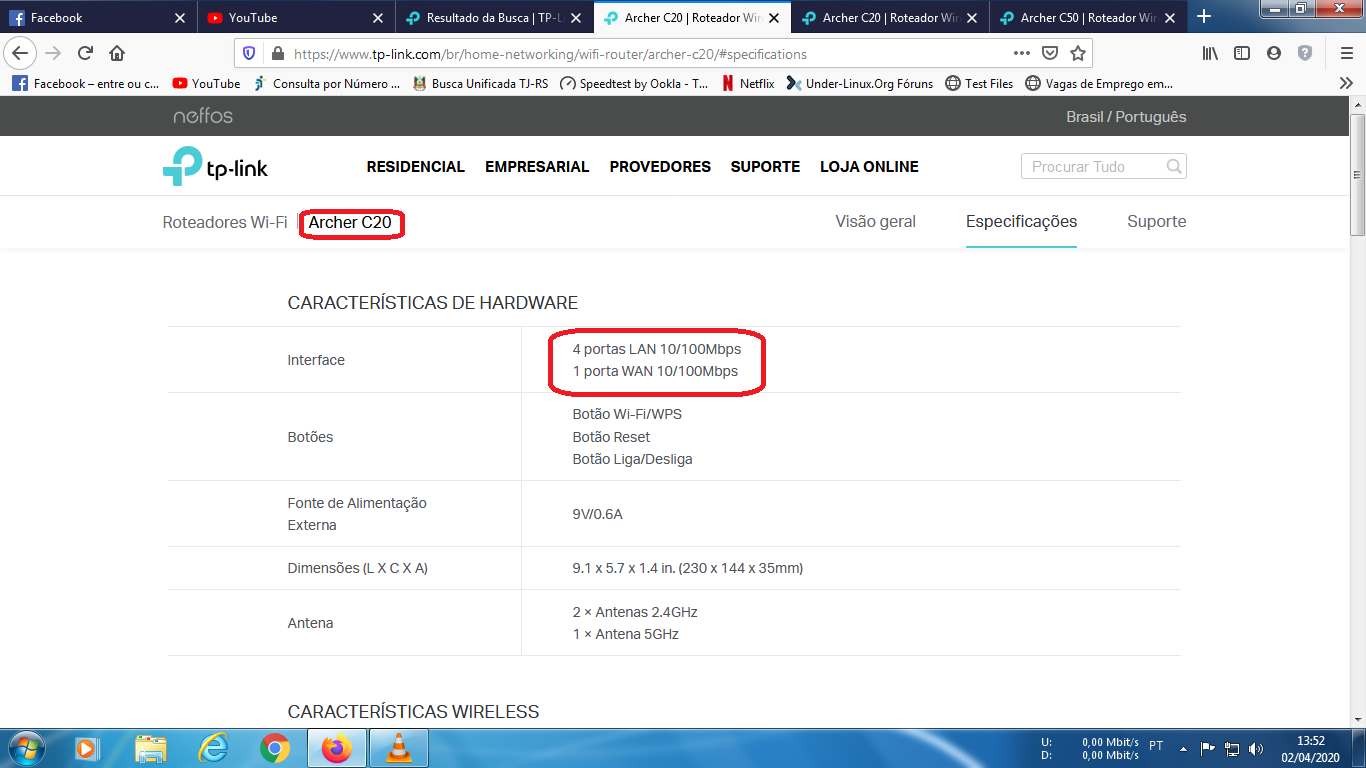1366x768 pixels.
Task: Switch to Resultado da Busca tab
Action: click(494, 18)
